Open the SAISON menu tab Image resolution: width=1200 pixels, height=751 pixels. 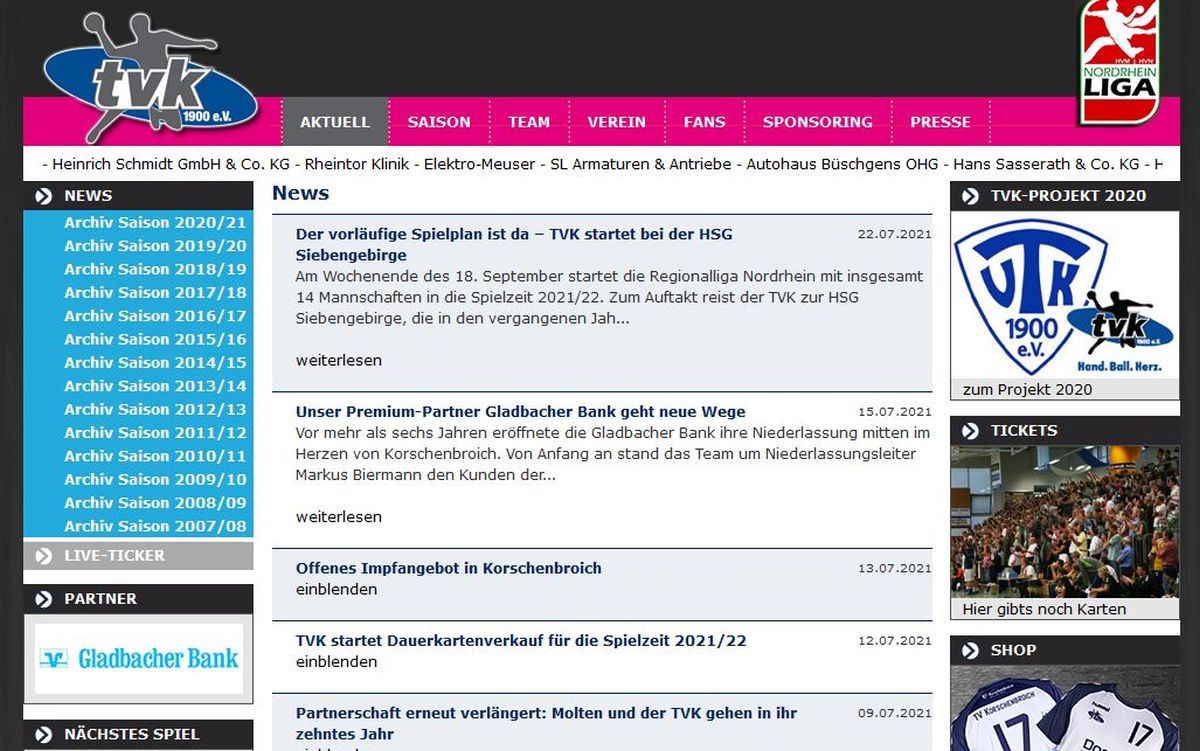point(438,122)
